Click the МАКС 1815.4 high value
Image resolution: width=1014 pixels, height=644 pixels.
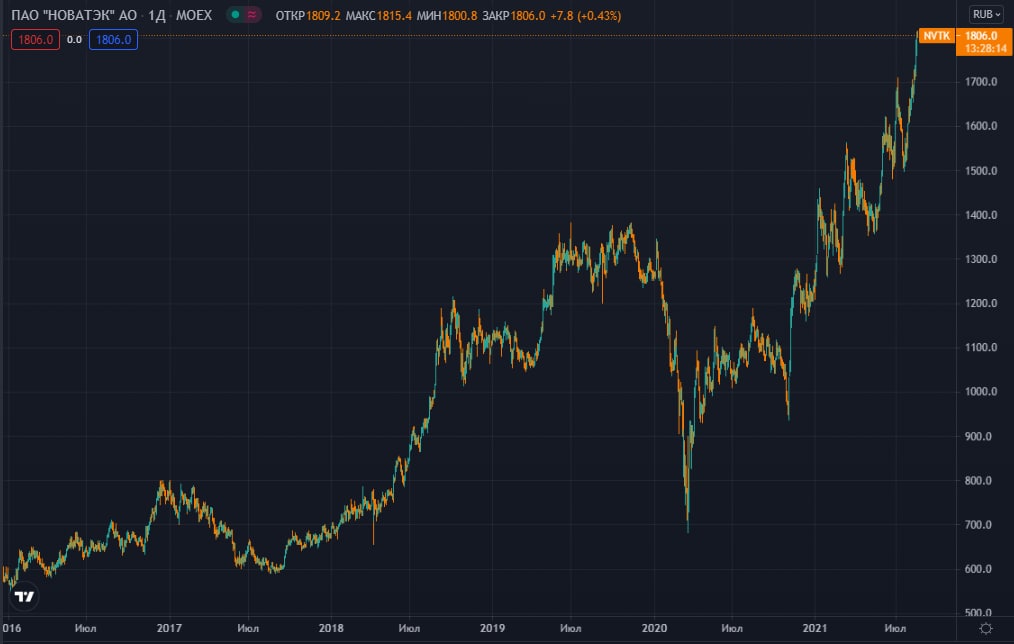coord(378,16)
